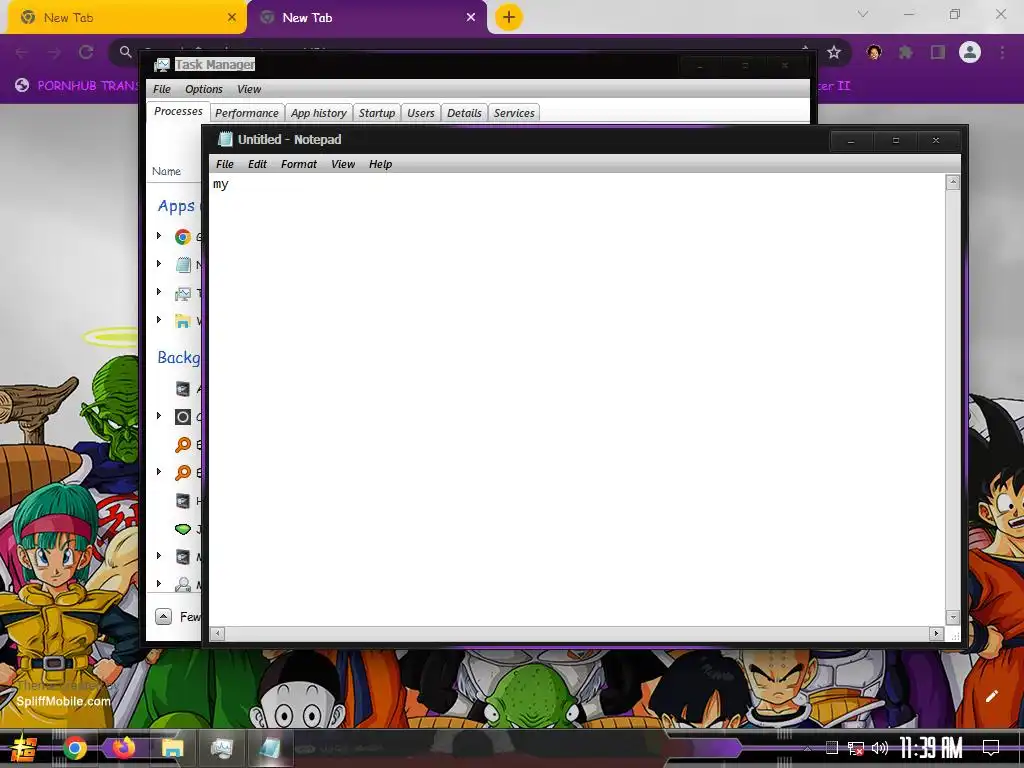Open Chrome's three-dot menu
Screen dimensions: 1024x768
1002,52
